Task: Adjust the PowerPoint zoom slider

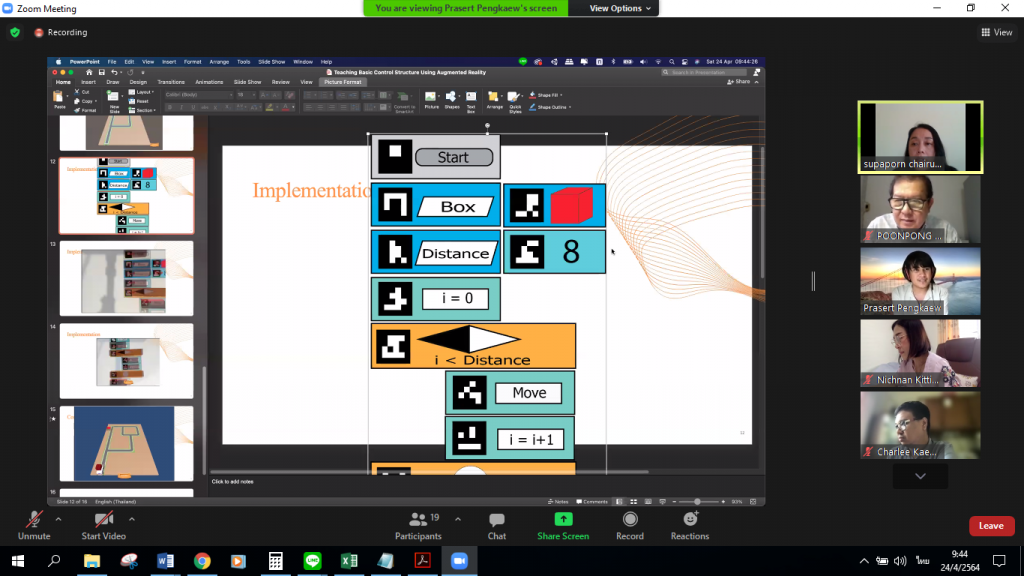Action: pyautogui.click(x=697, y=501)
